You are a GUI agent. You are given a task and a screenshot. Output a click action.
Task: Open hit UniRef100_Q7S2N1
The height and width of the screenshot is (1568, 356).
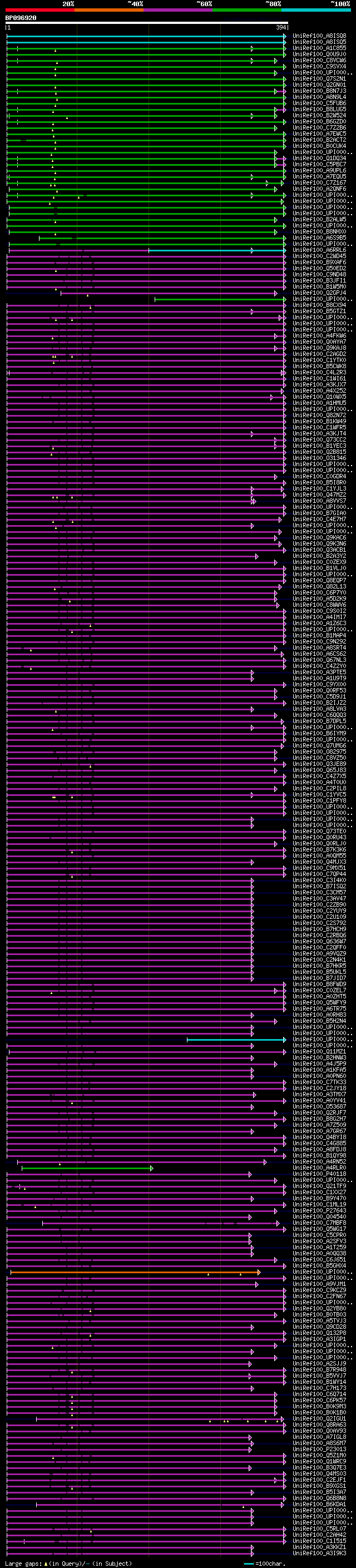point(319,78)
